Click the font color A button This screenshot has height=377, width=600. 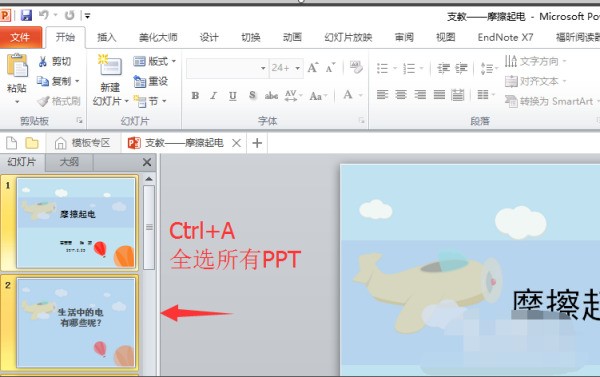click(x=348, y=95)
